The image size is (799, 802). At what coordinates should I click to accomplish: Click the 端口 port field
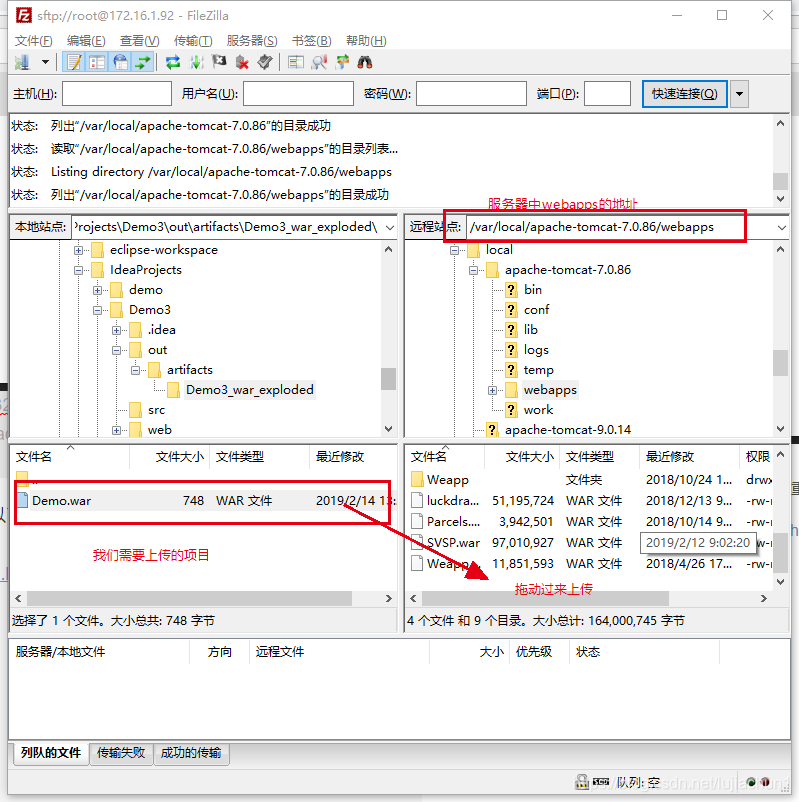pyautogui.click(x=607, y=94)
